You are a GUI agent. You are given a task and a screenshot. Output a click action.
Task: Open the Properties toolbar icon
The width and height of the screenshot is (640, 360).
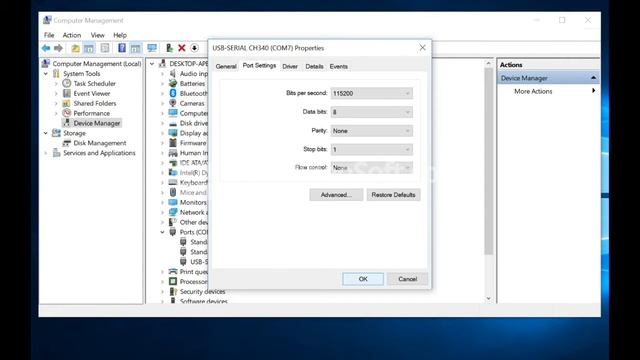105,48
